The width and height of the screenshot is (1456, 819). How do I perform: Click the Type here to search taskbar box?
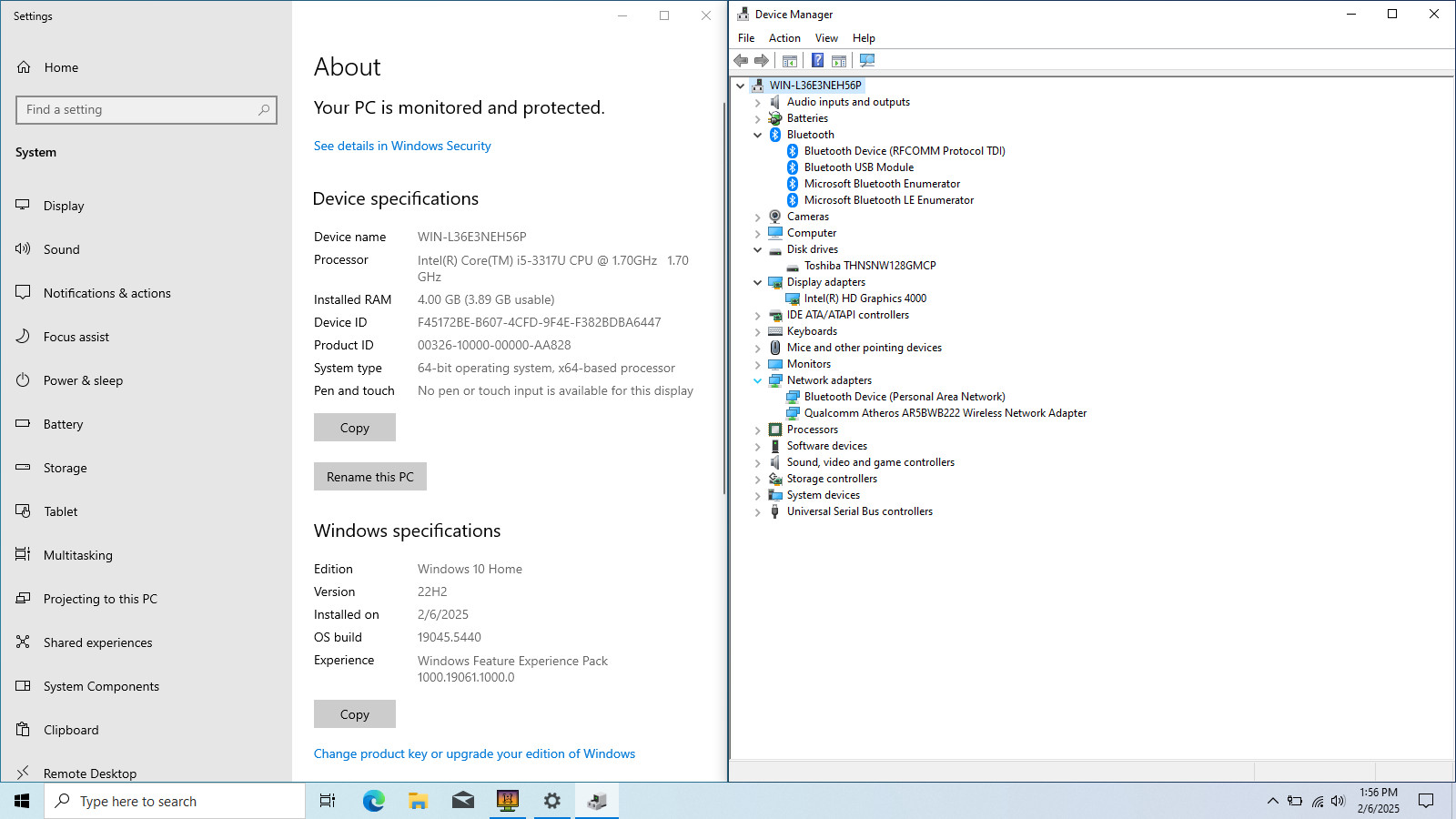pyautogui.click(x=175, y=801)
